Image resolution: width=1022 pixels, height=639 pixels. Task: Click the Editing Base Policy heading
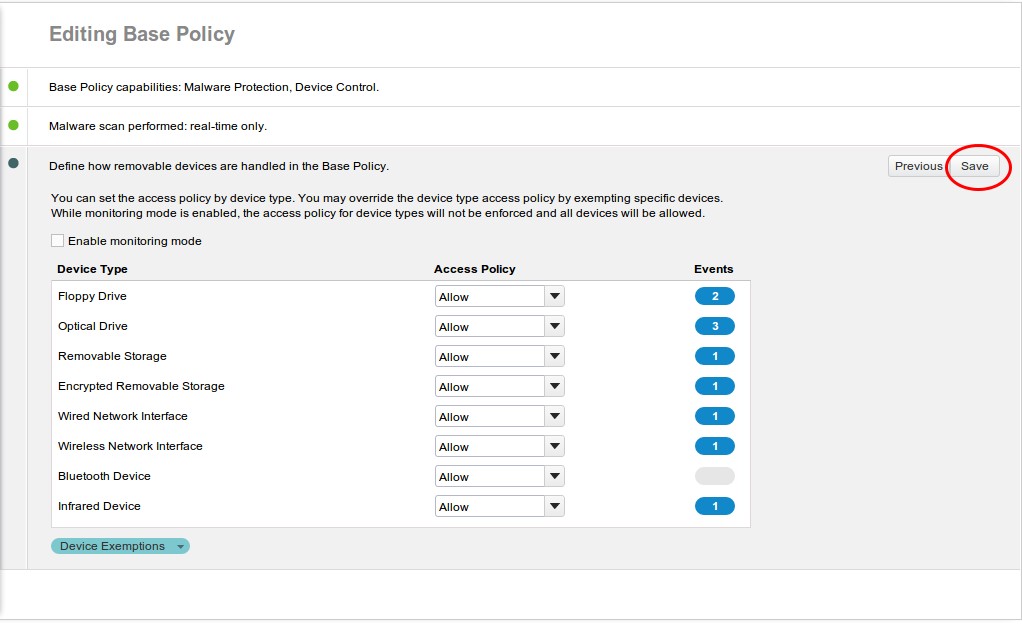coord(142,34)
